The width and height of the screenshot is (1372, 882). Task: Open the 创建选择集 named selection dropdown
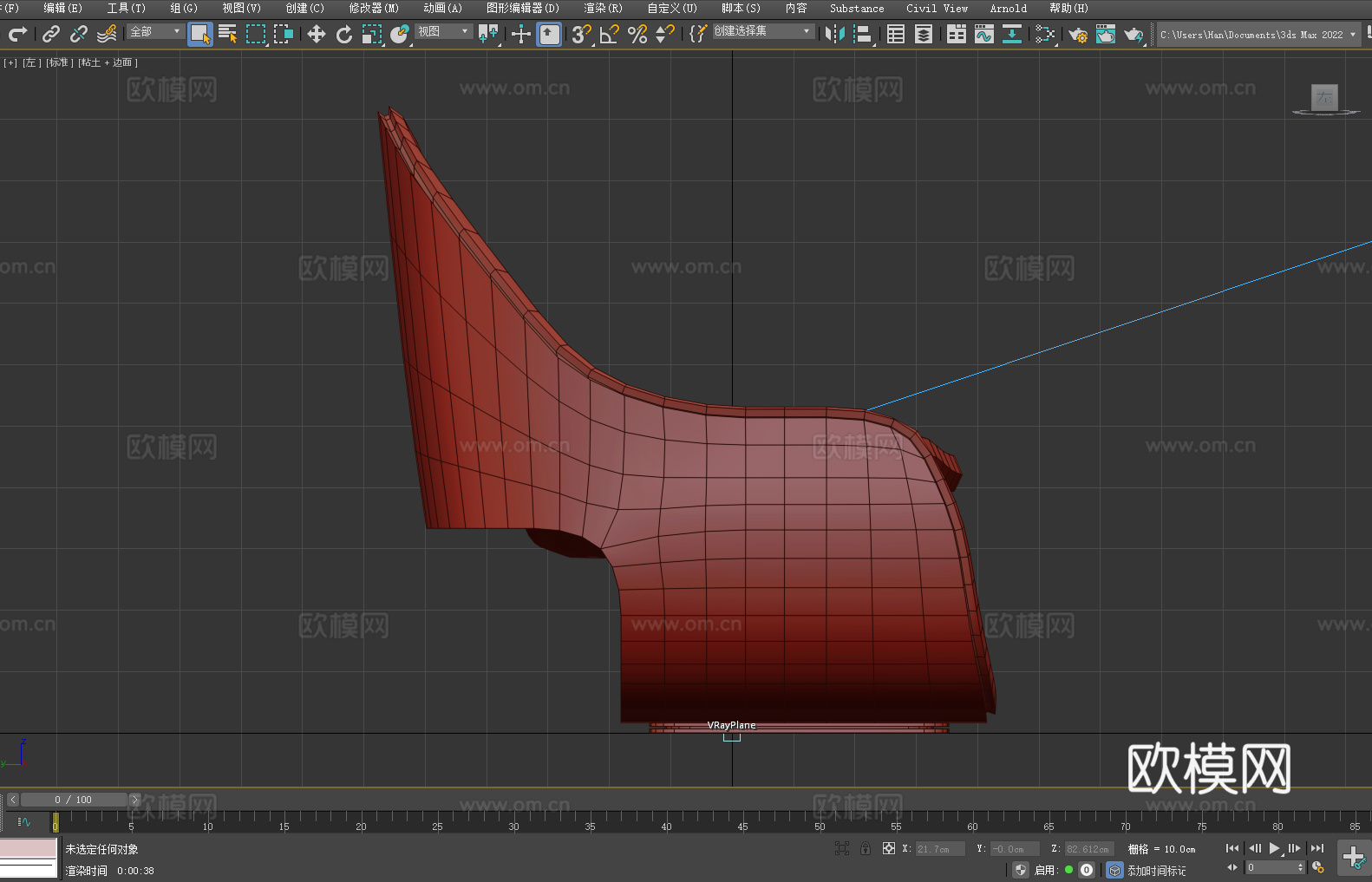pyautogui.click(x=763, y=31)
